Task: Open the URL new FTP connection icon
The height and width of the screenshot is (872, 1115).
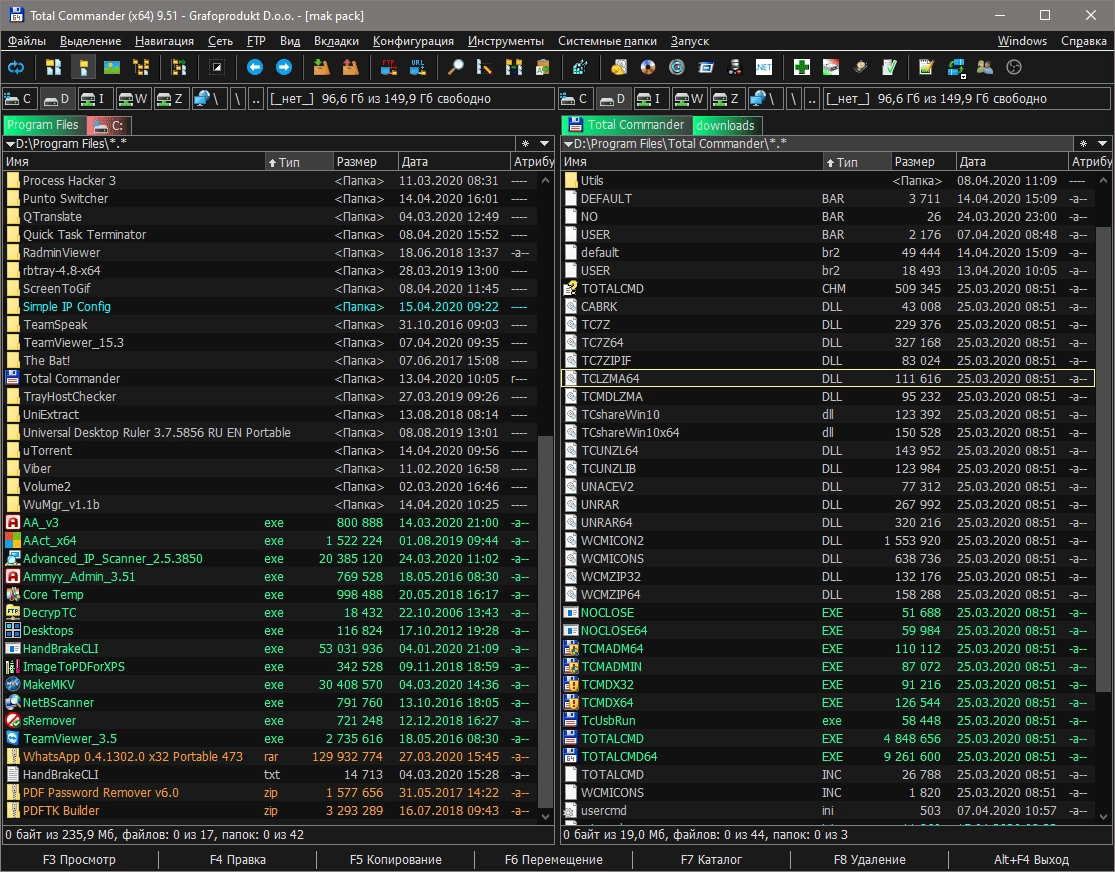Action: (418, 68)
